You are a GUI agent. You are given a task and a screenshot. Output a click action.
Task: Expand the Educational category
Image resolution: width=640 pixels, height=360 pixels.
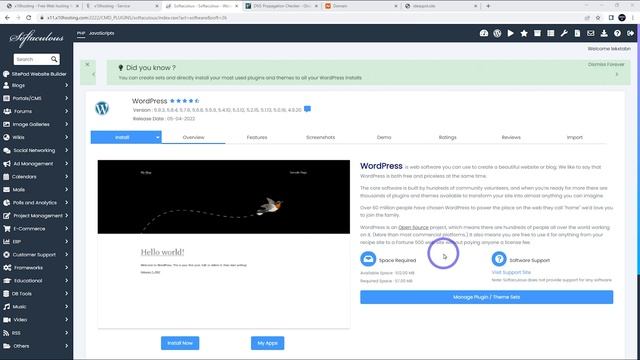pyautogui.click(x=35, y=281)
